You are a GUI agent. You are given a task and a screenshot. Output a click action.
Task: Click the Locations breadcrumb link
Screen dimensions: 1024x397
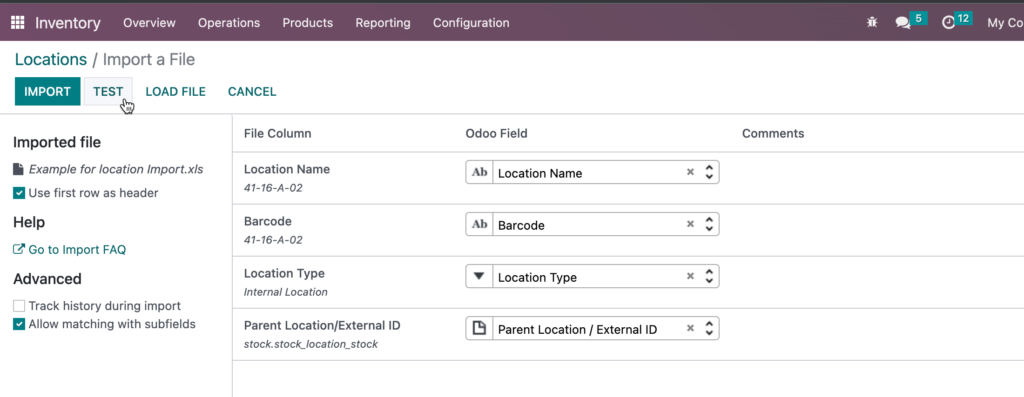point(51,59)
